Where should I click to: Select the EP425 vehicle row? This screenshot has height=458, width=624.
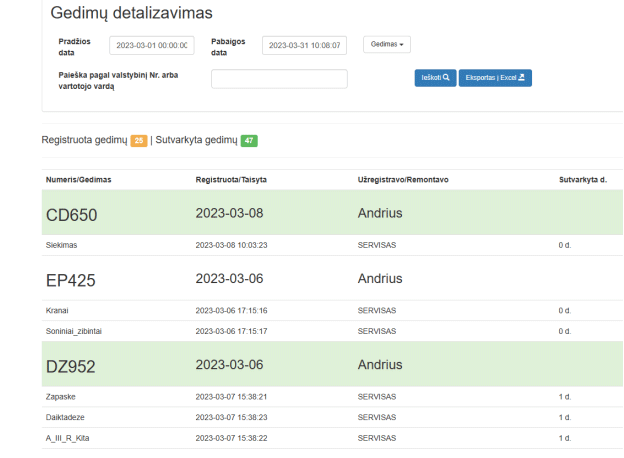(332, 278)
